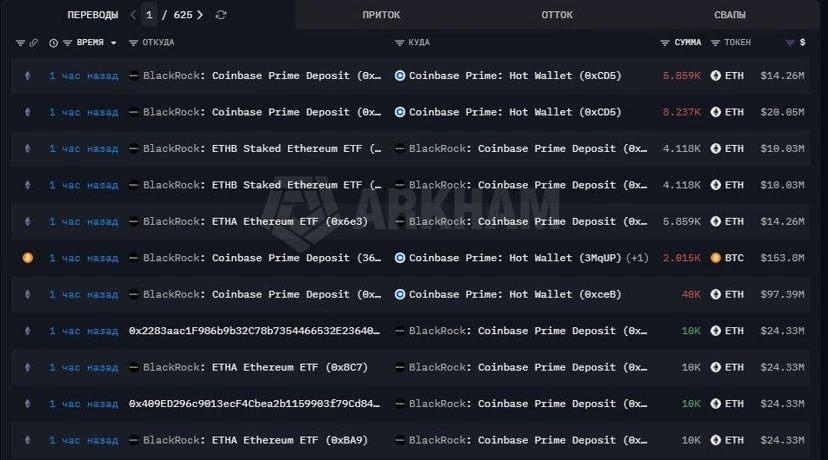Click Coinbase Prime logo in 0xceB row
The width and height of the screenshot is (828, 460).
coord(400,294)
